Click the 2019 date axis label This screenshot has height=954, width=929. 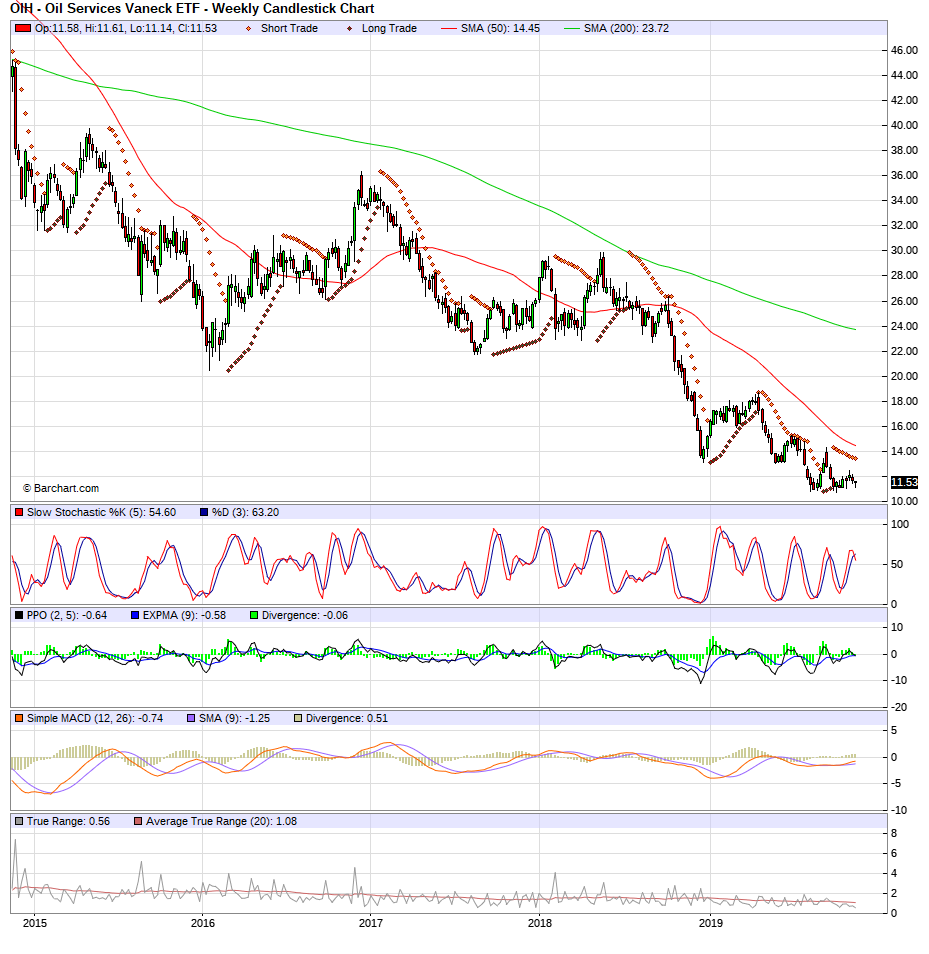(x=711, y=923)
